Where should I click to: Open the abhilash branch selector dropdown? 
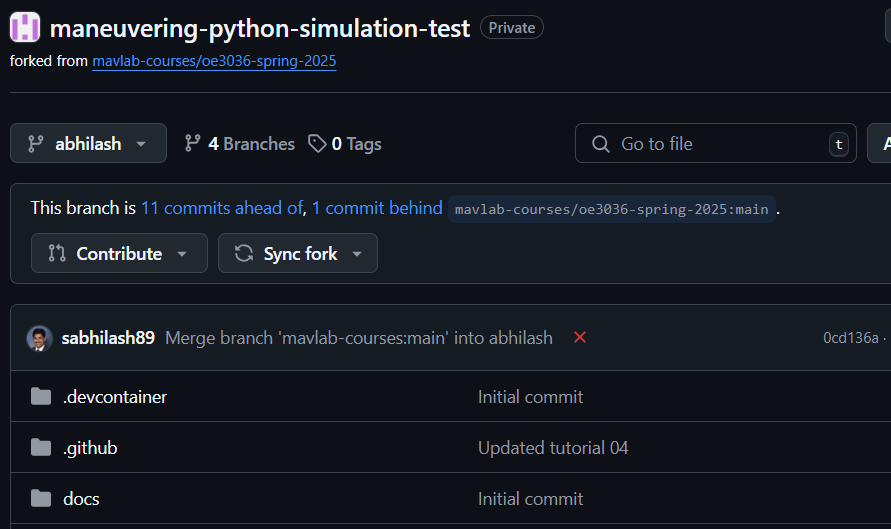point(88,144)
